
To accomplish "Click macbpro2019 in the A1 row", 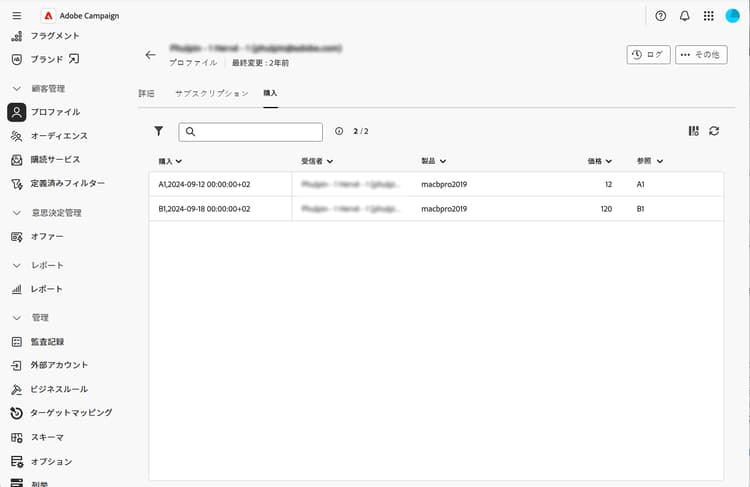I will (x=444, y=184).
